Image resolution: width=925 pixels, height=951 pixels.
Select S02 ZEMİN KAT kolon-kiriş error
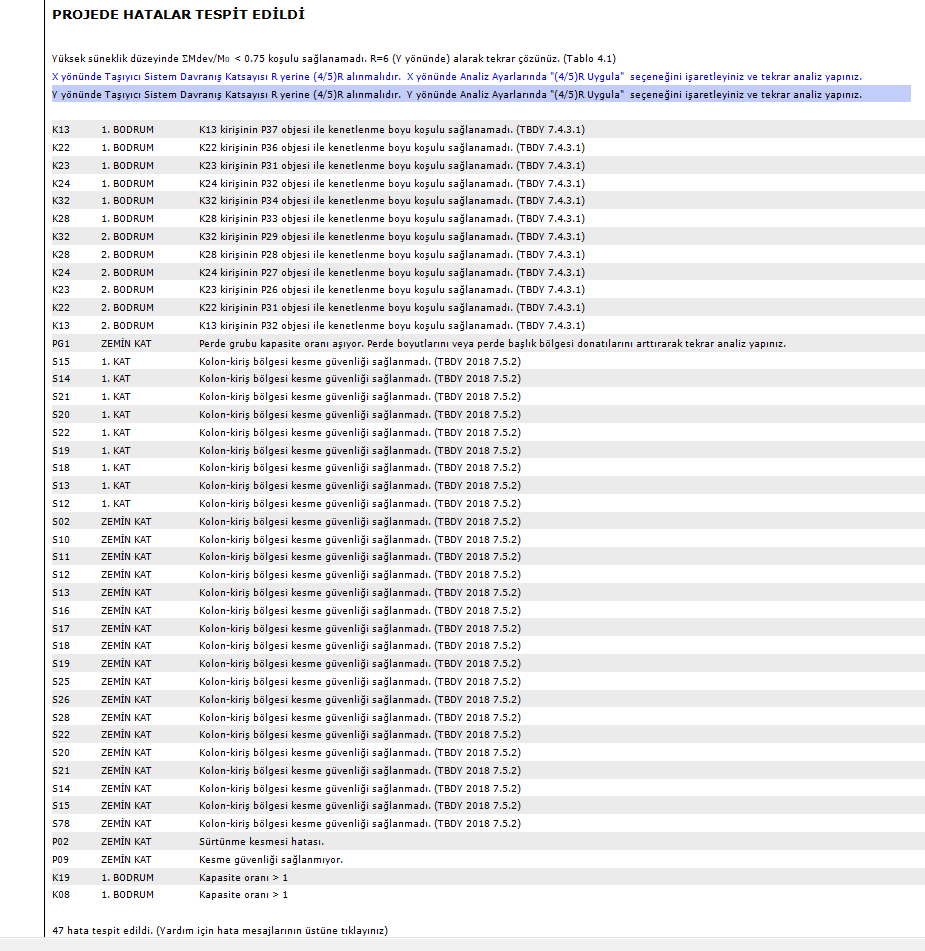(359, 521)
